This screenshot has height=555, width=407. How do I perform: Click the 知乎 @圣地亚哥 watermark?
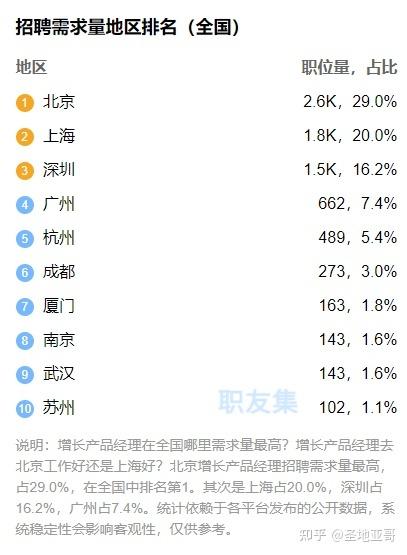(347, 535)
